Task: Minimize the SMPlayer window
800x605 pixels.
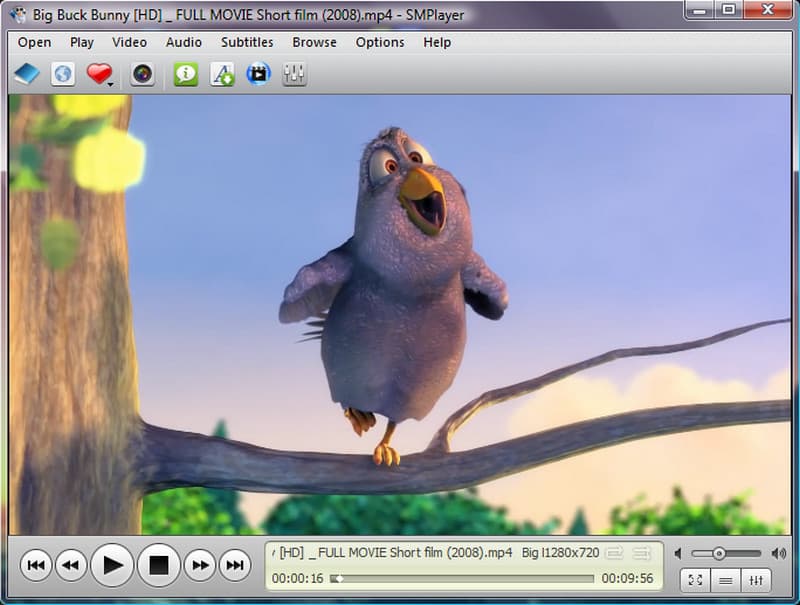Action: 699,10
